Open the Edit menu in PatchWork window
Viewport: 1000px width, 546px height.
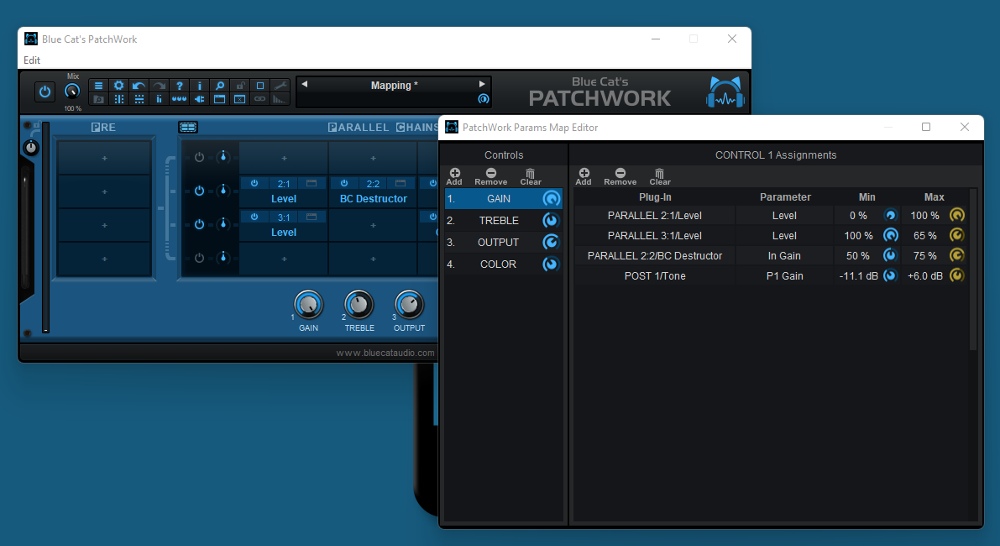(32, 60)
